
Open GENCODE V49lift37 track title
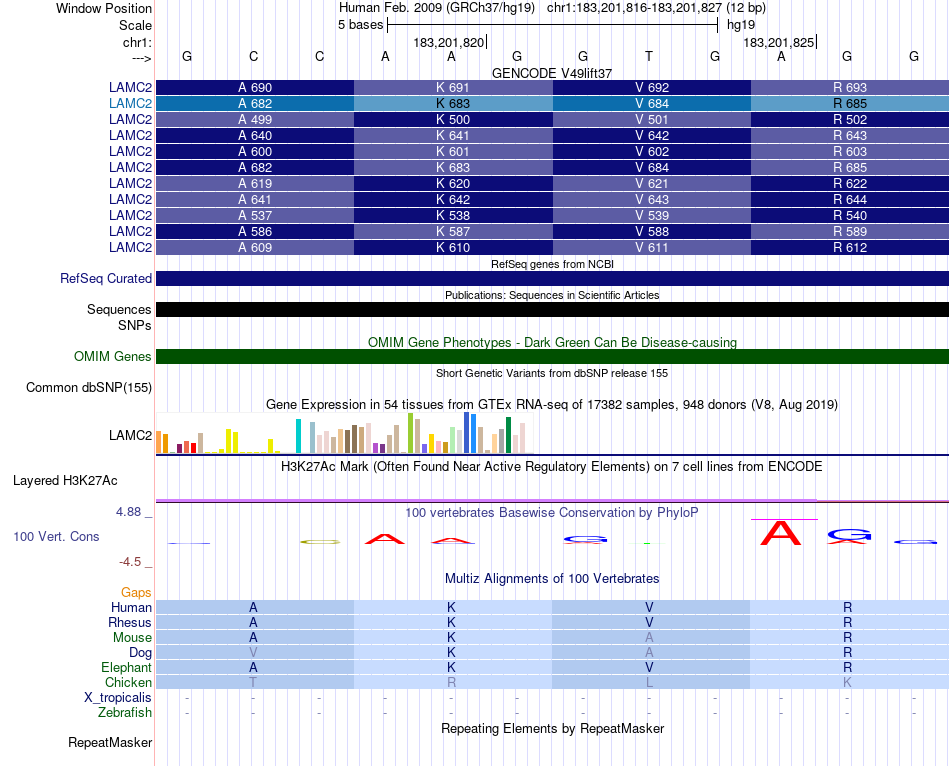552,73
